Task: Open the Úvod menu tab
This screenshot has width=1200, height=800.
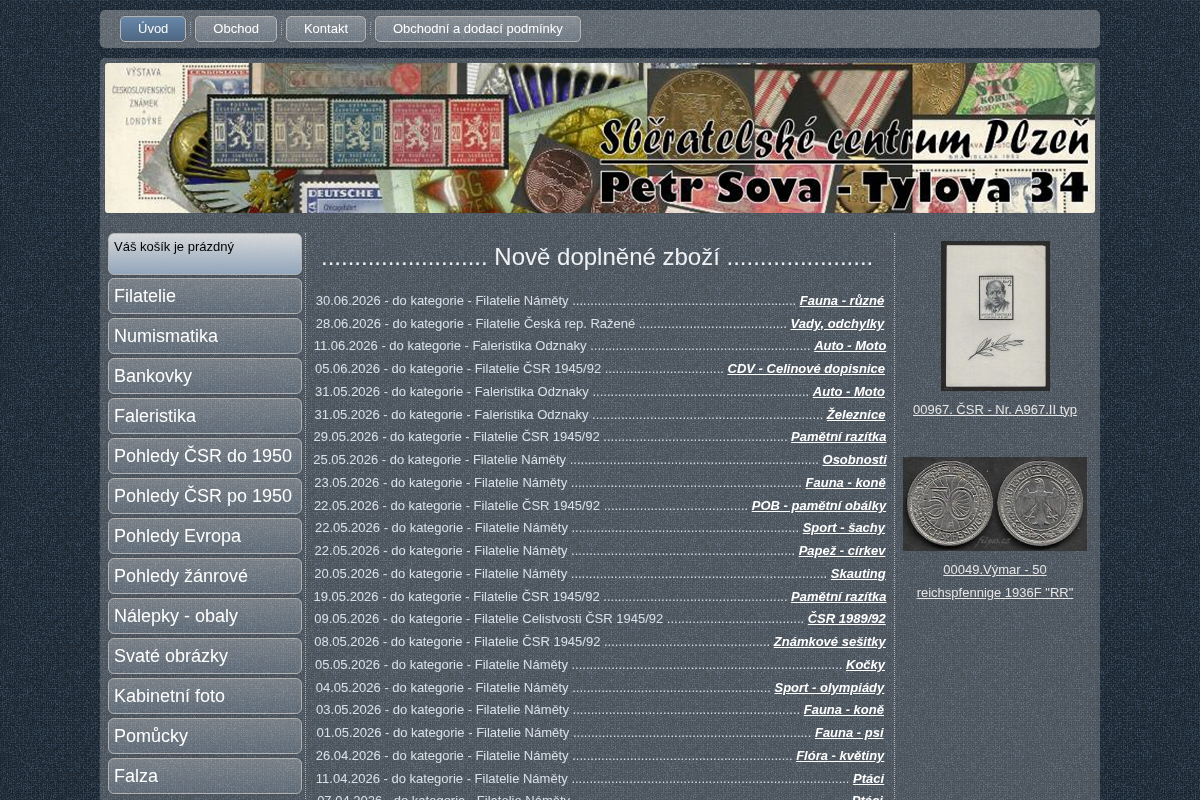Action: (153, 29)
